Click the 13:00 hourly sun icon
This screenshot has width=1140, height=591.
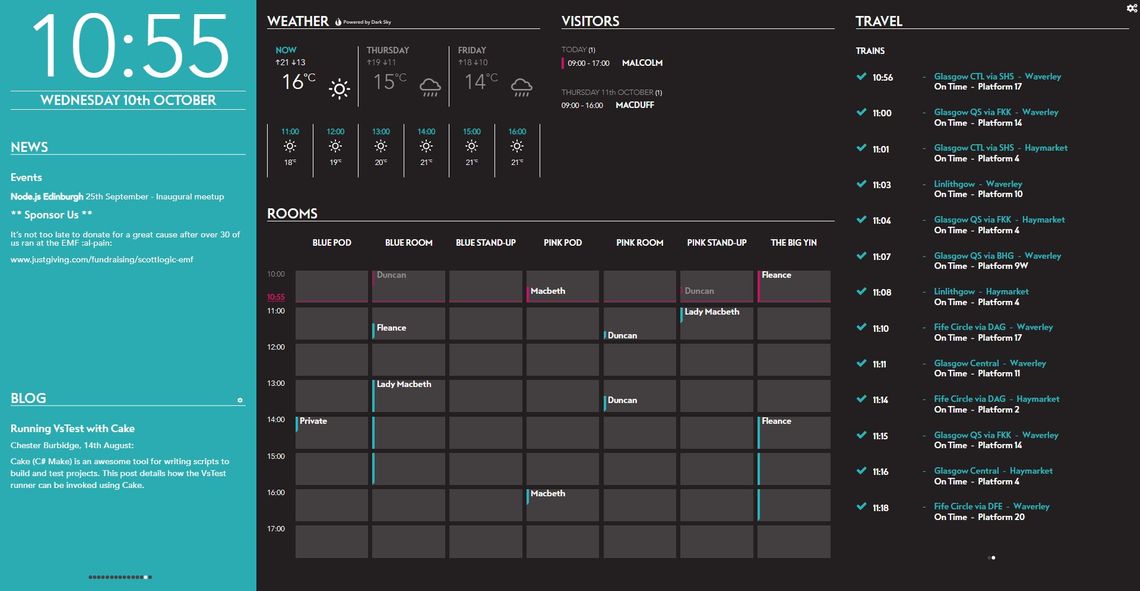[x=381, y=146]
